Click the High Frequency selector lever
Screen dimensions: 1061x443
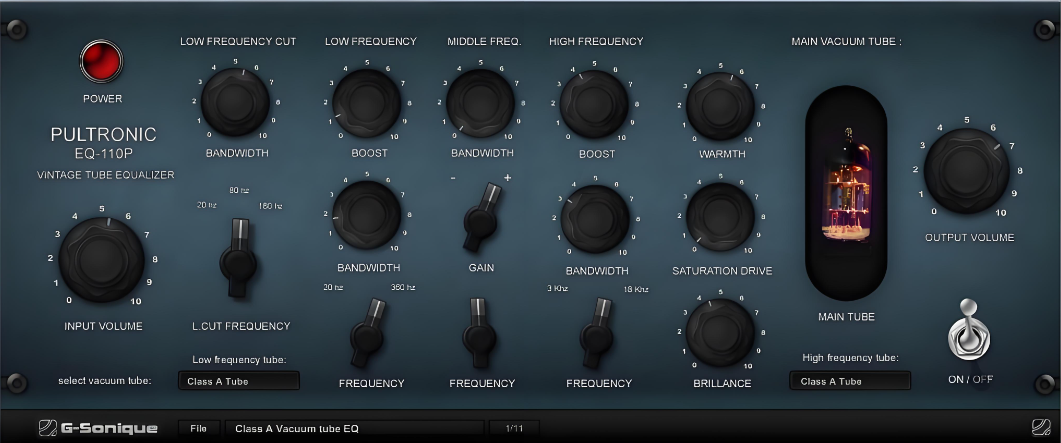point(597,333)
